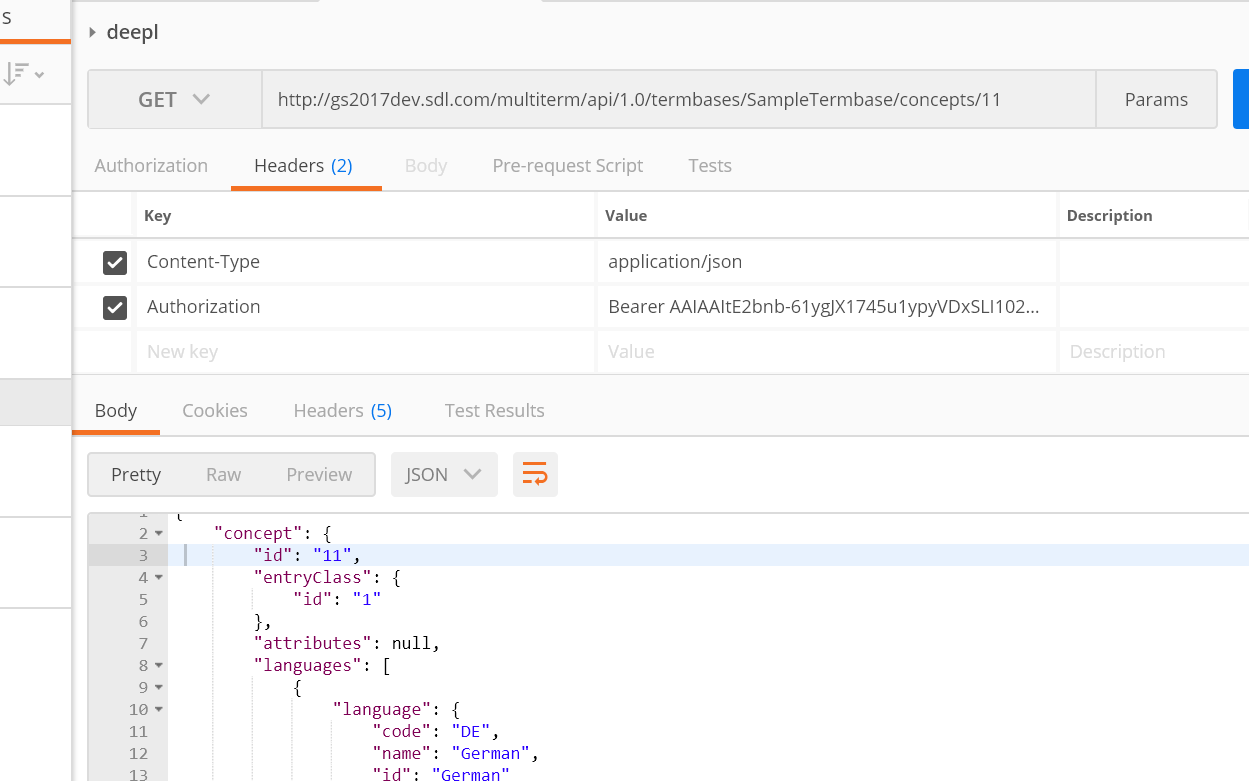Open the Test Results tab

coord(494,411)
